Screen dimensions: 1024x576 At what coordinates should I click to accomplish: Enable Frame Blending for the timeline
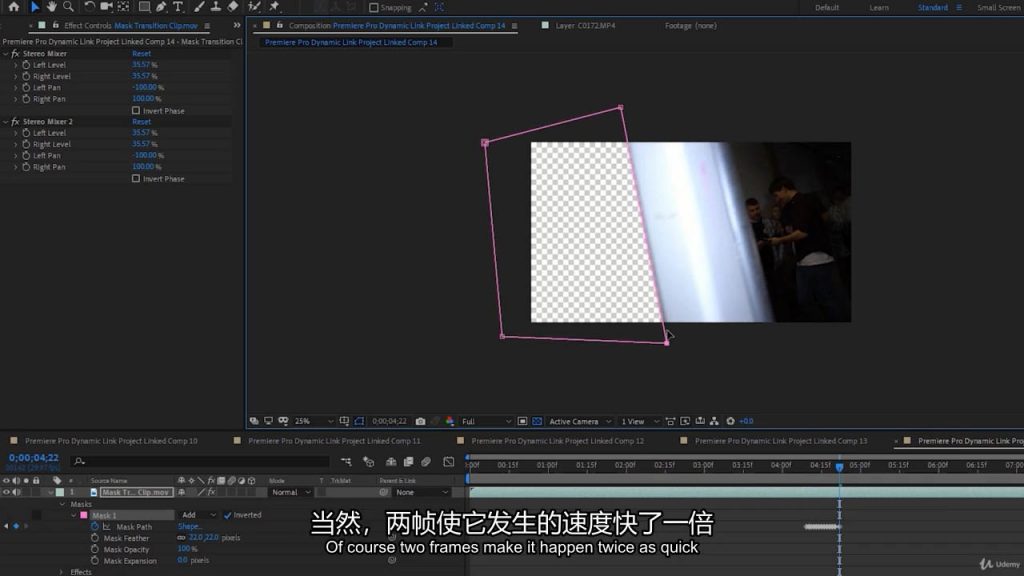(x=408, y=462)
